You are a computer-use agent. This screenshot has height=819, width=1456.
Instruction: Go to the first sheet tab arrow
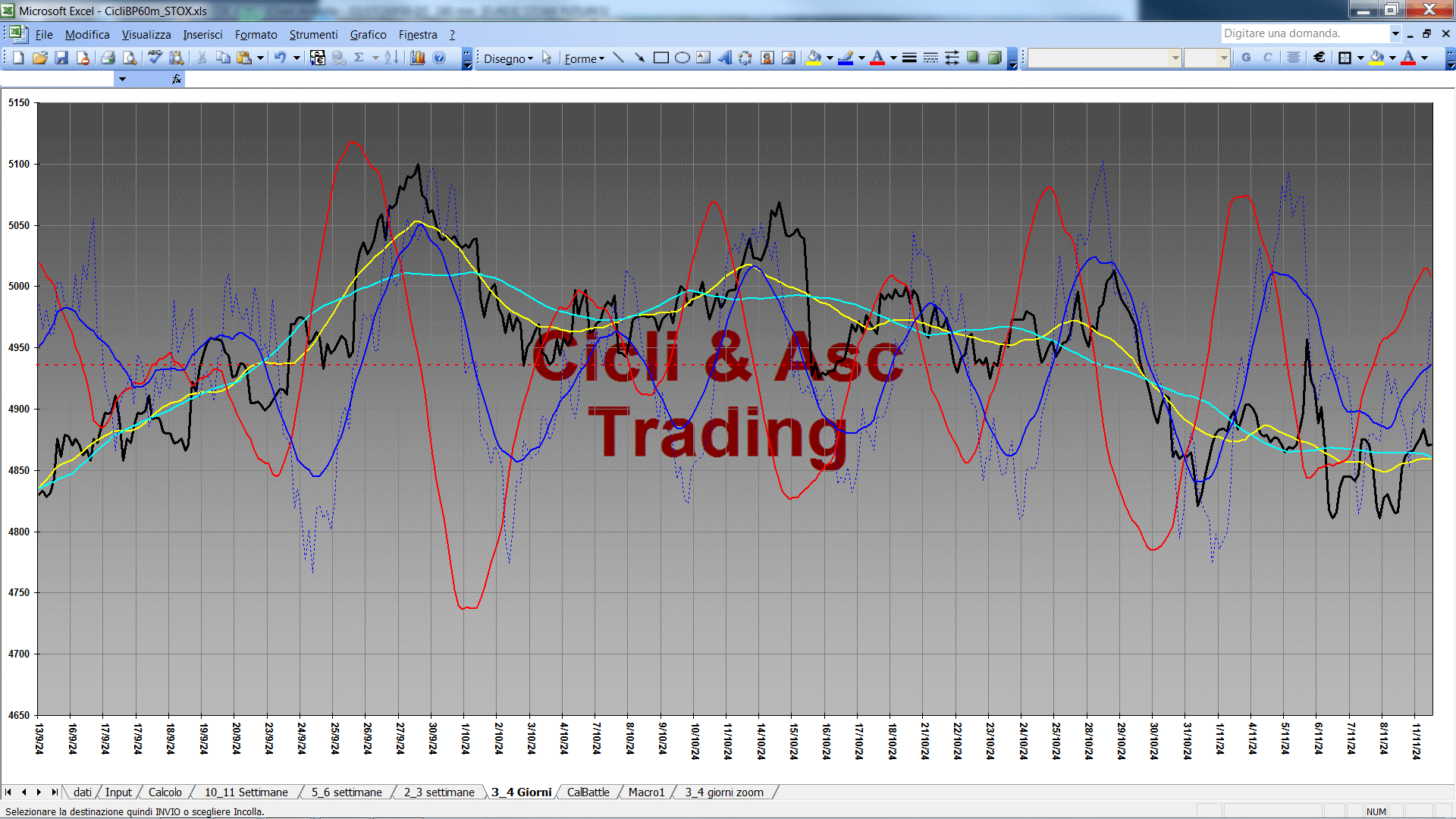pyautogui.click(x=8, y=792)
